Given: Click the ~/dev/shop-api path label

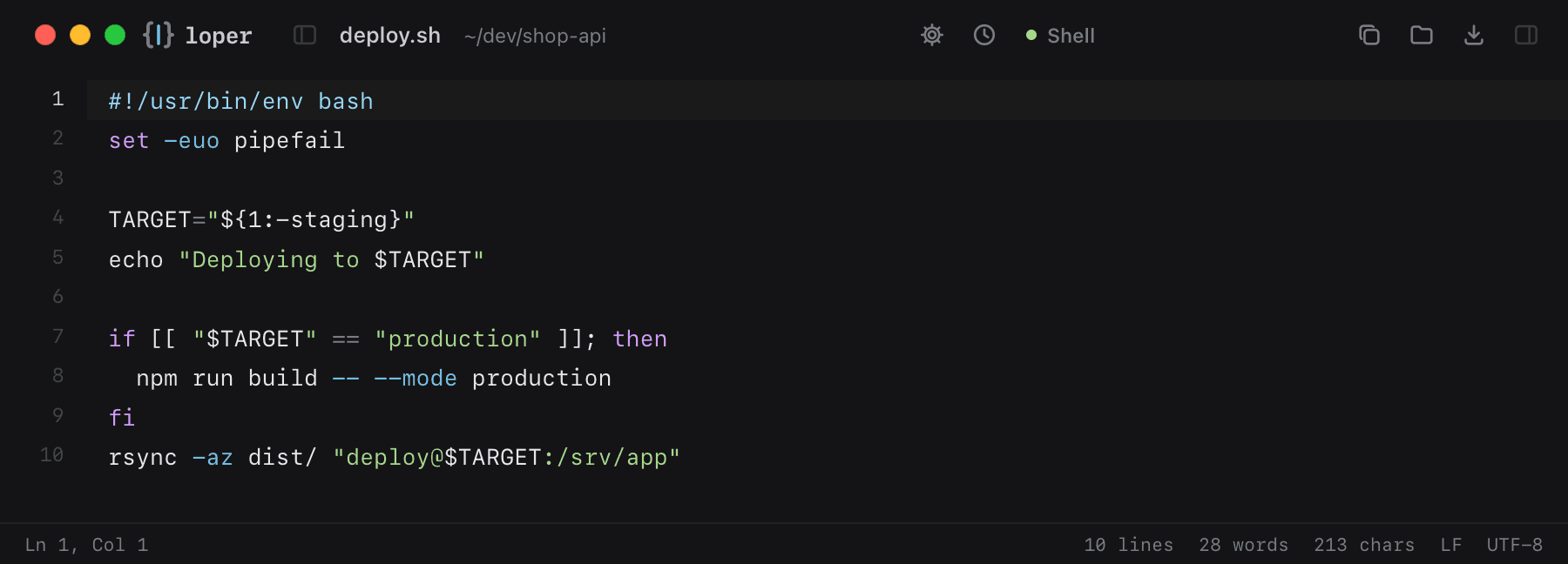Looking at the screenshot, I should pyautogui.click(x=535, y=36).
